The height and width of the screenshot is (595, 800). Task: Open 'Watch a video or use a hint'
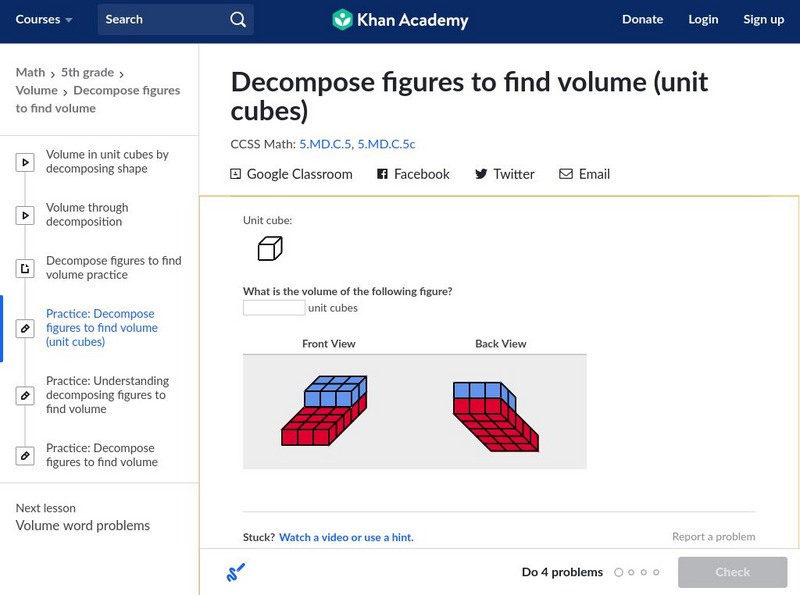point(345,537)
